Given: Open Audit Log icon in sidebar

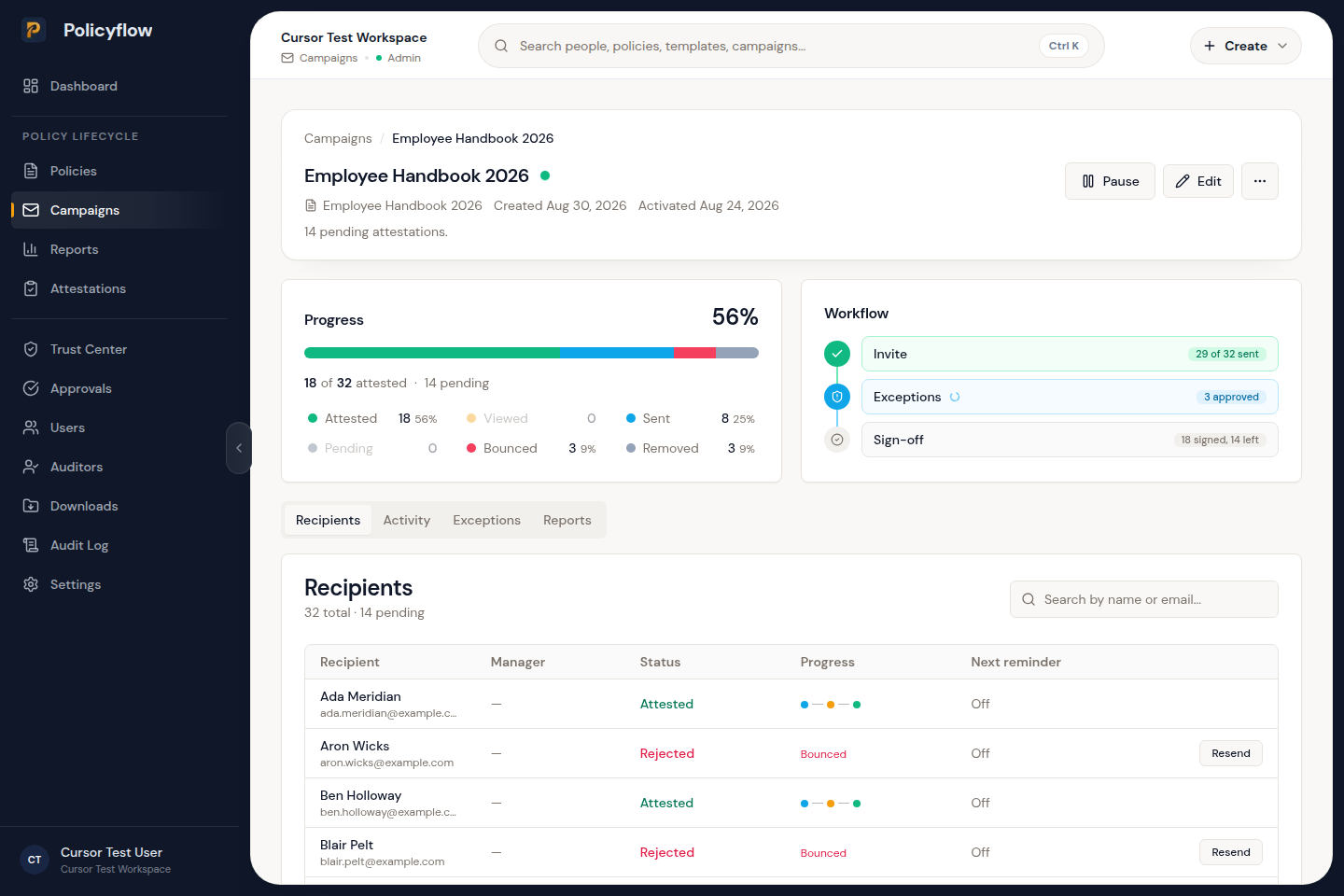Looking at the screenshot, I should click(x=31, y=545).
